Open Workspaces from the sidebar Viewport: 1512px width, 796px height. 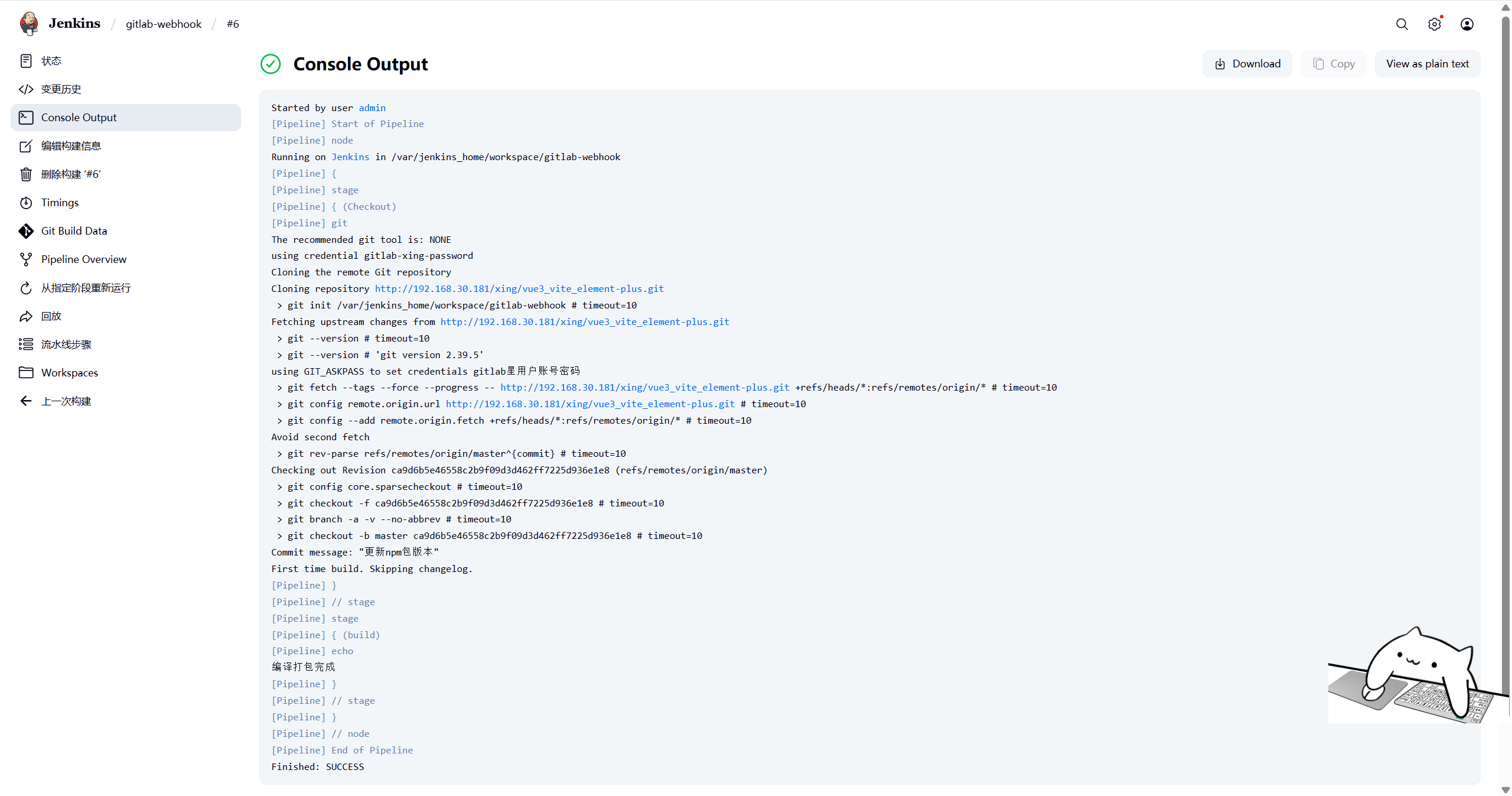tap(126, 373)
